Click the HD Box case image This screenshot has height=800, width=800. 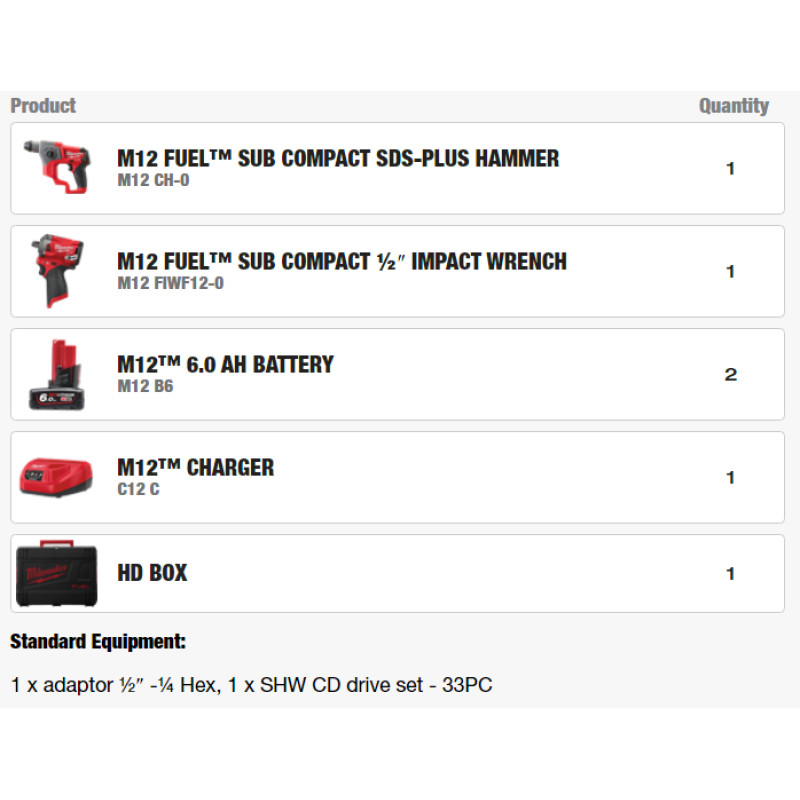tap(57, 574)
